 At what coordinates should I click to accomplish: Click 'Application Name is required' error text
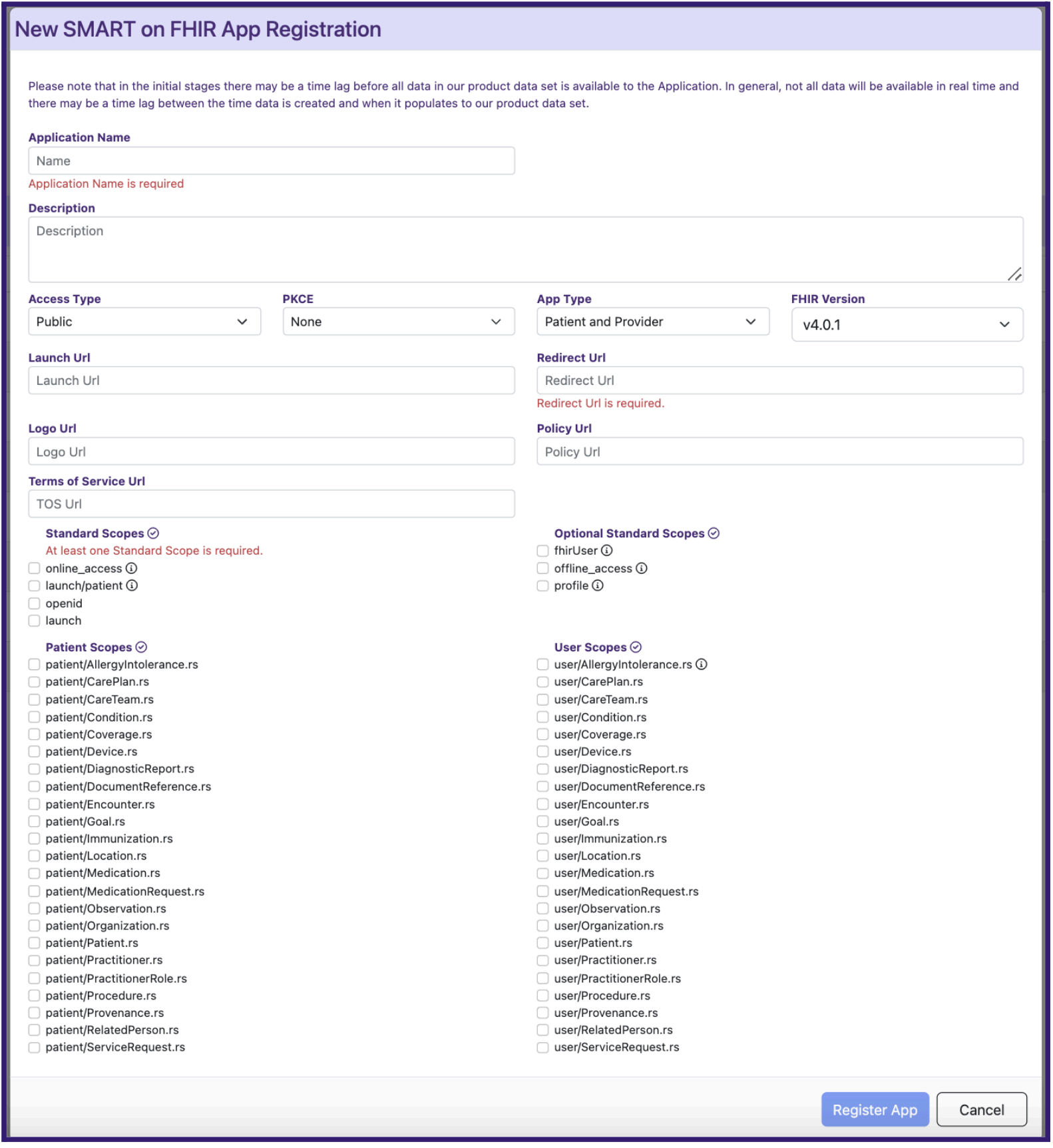[106, 184]
